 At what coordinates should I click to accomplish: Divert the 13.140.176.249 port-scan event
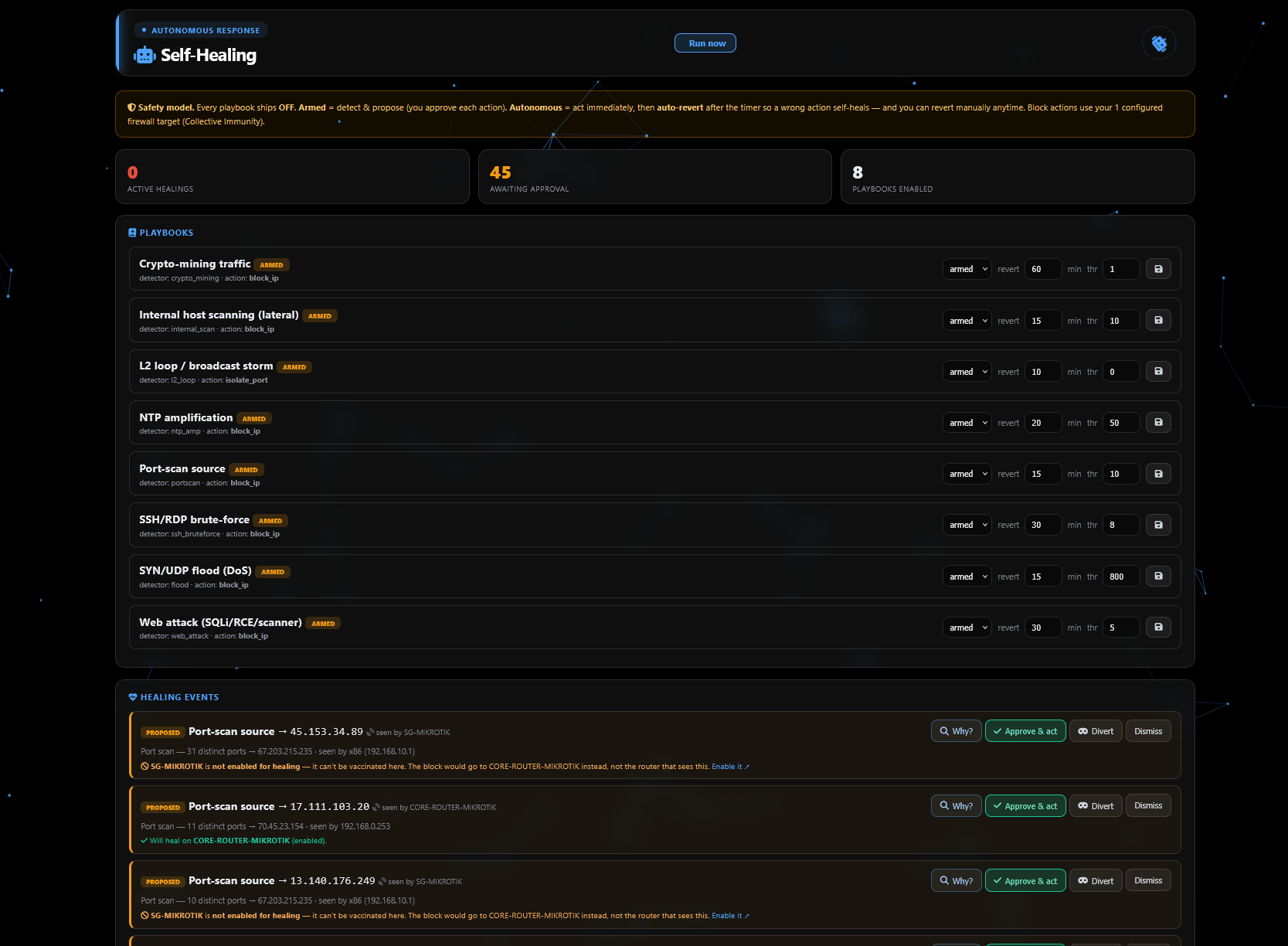coord(1096,880)
